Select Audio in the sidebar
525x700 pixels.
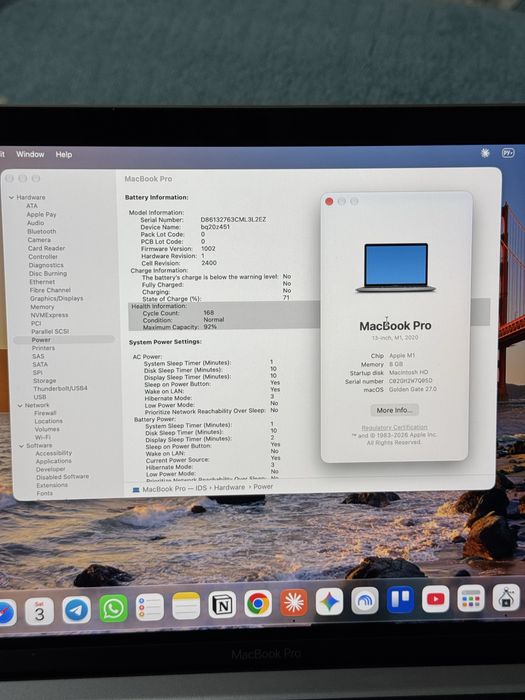tap(35, 223)
